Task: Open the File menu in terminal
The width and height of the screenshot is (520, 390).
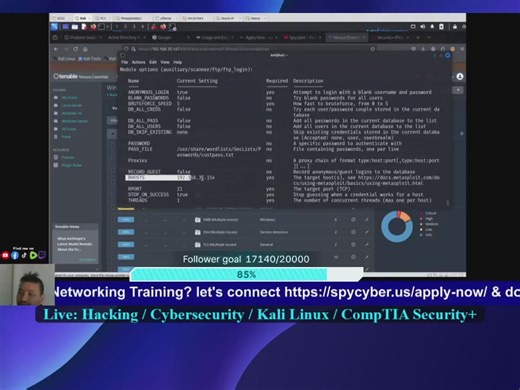Action: coord(124,62)
